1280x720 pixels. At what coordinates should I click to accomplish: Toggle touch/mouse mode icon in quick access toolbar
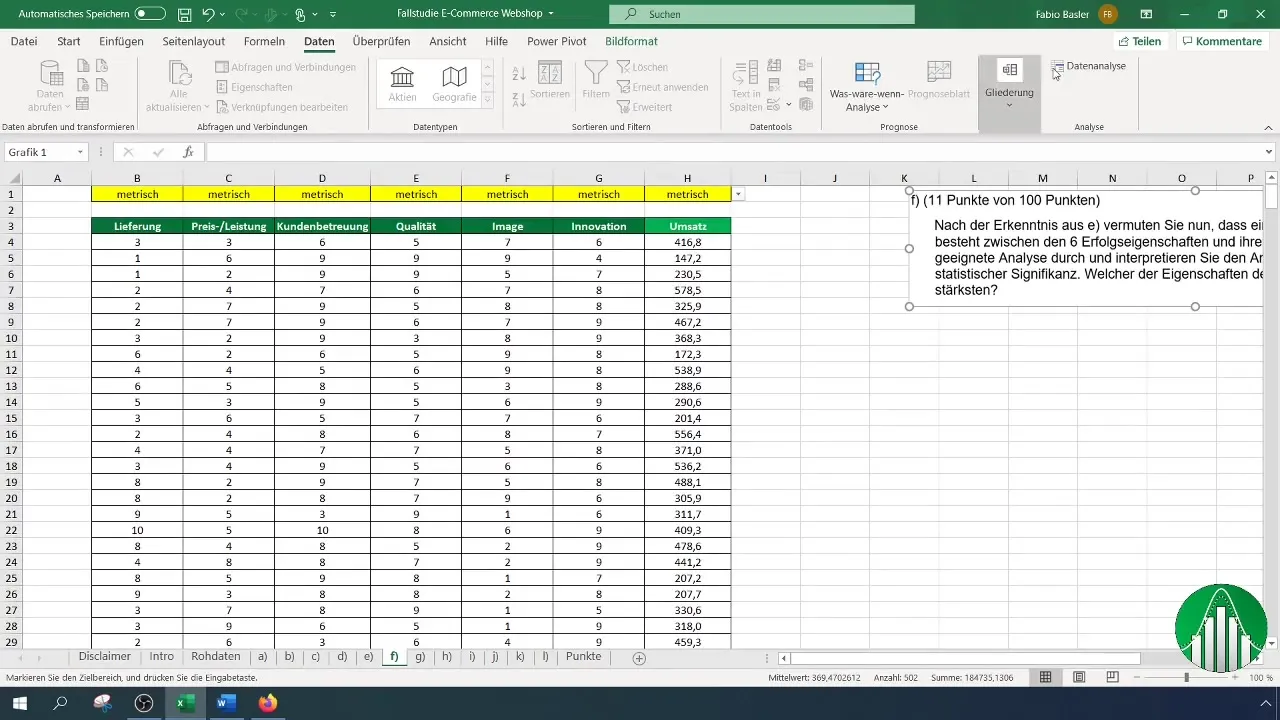300,15
